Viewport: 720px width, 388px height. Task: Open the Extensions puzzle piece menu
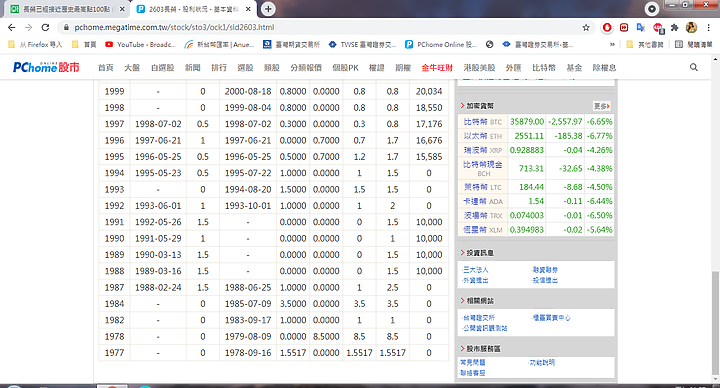coord(675,28)
